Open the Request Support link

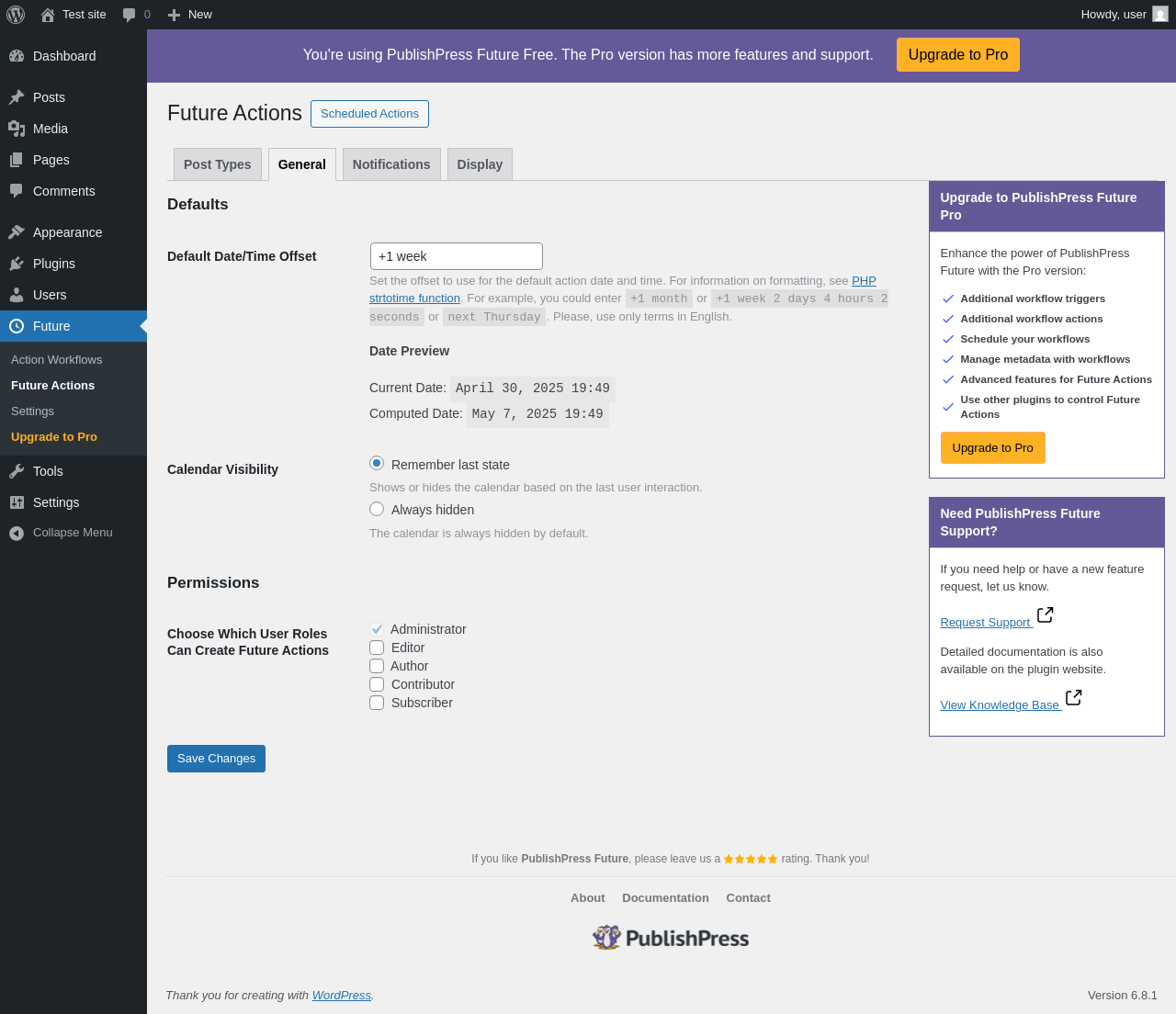click(x=986, y=623)
